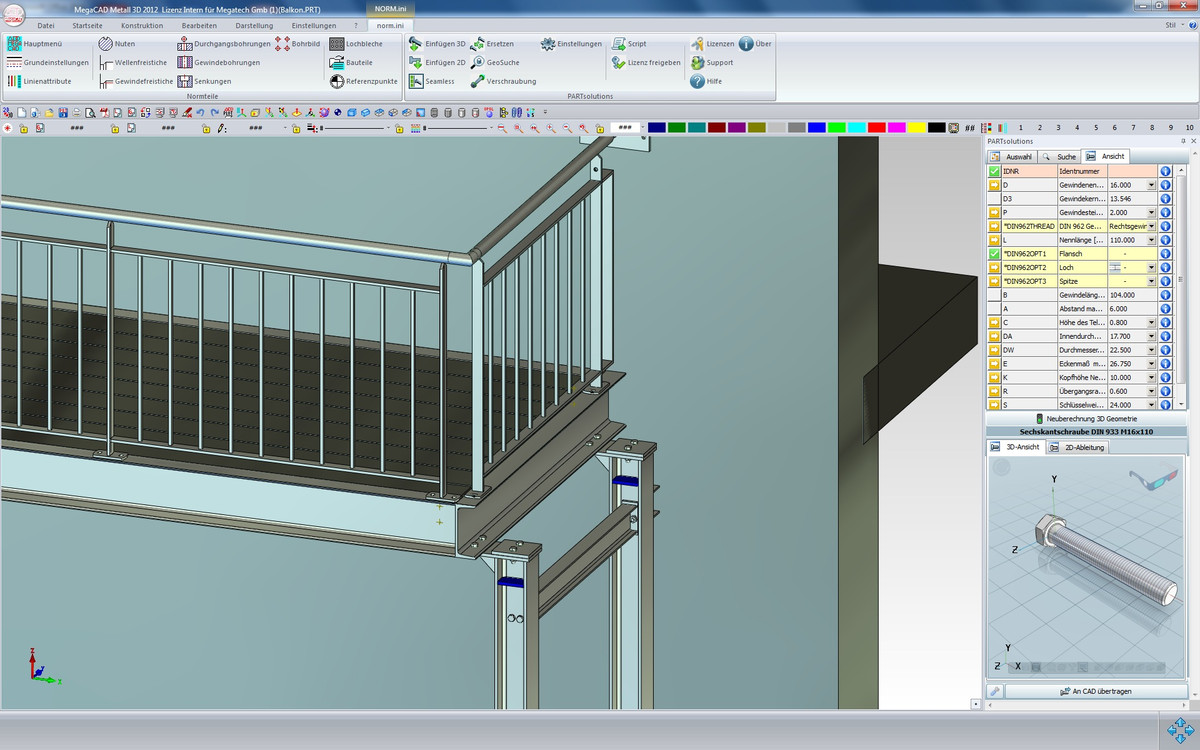The height and width of the screenshot is (750, 1200).
Task: Open the dropdown for Nennlänge value 110.000
Action: [1151, 240]
